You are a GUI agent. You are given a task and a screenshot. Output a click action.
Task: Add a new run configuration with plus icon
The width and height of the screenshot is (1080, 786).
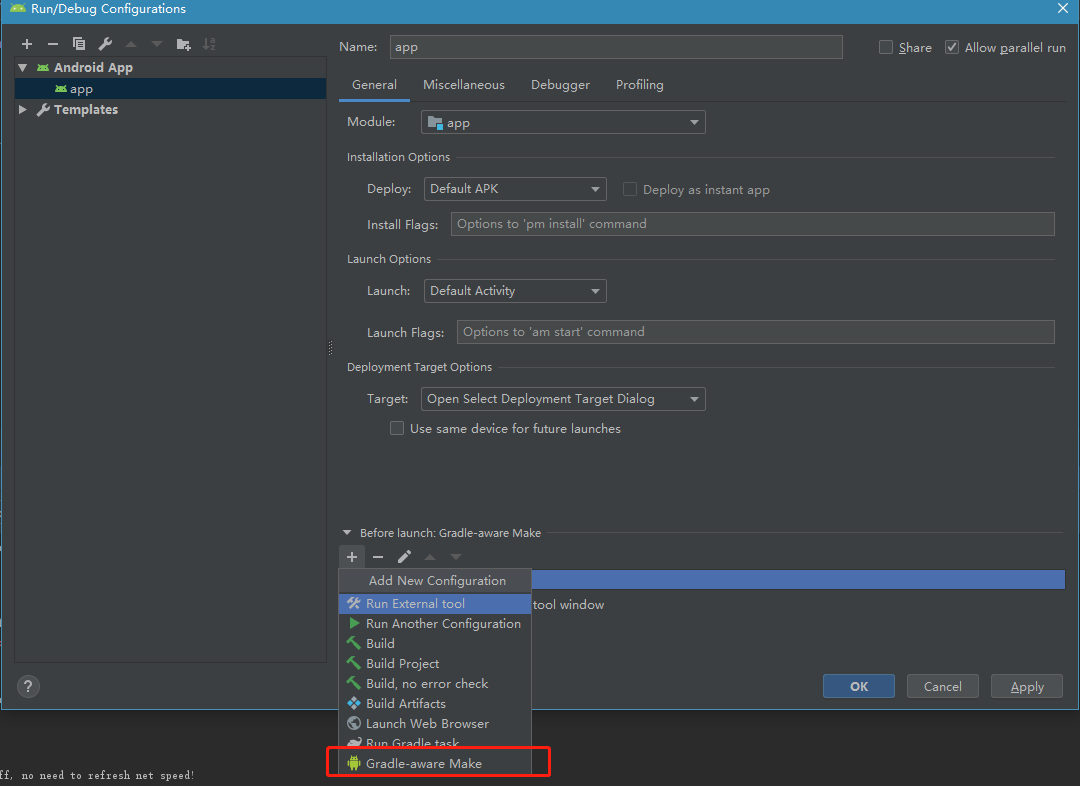point(26,44)
